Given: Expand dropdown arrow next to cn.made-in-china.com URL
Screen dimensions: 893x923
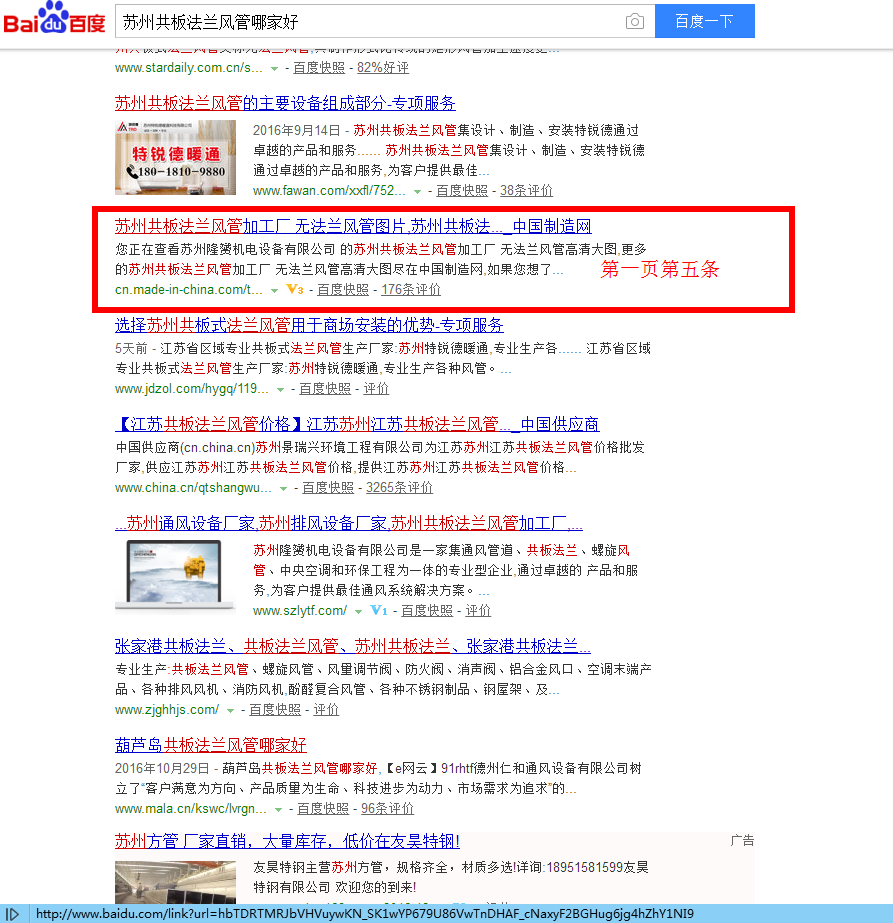Looking at the screenshot, I should [274, 291].
